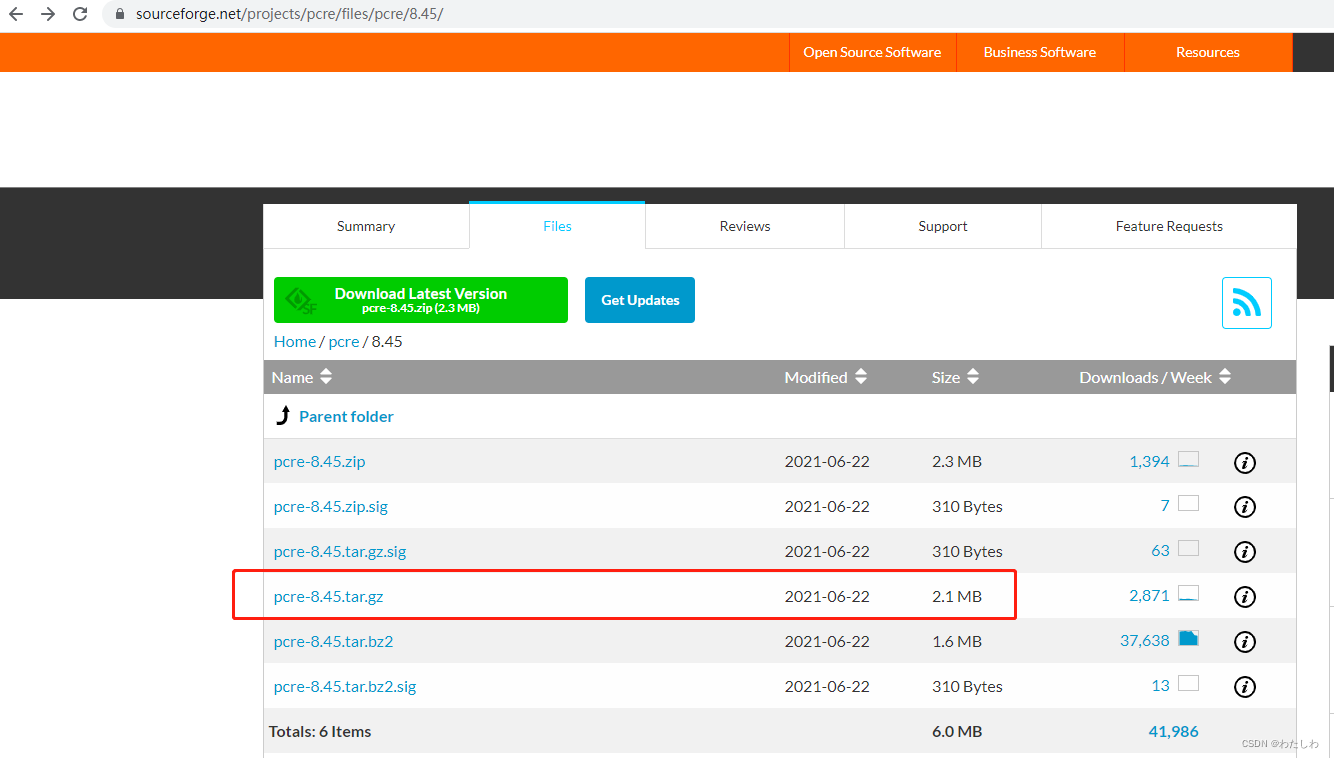
Task: Click the Totals: 6 Items text
Action: 320,732
